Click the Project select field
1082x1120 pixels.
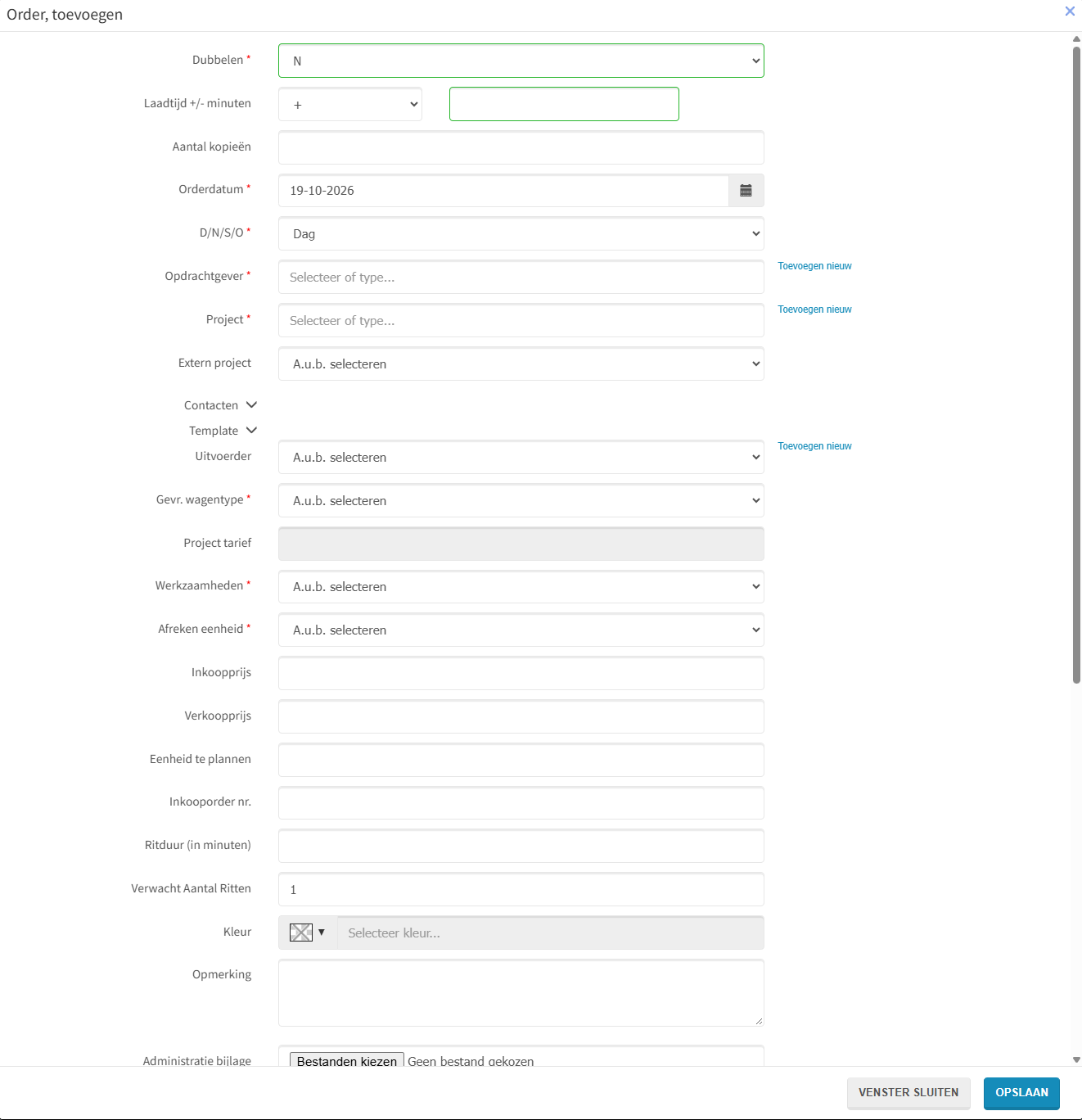(521, 321)
